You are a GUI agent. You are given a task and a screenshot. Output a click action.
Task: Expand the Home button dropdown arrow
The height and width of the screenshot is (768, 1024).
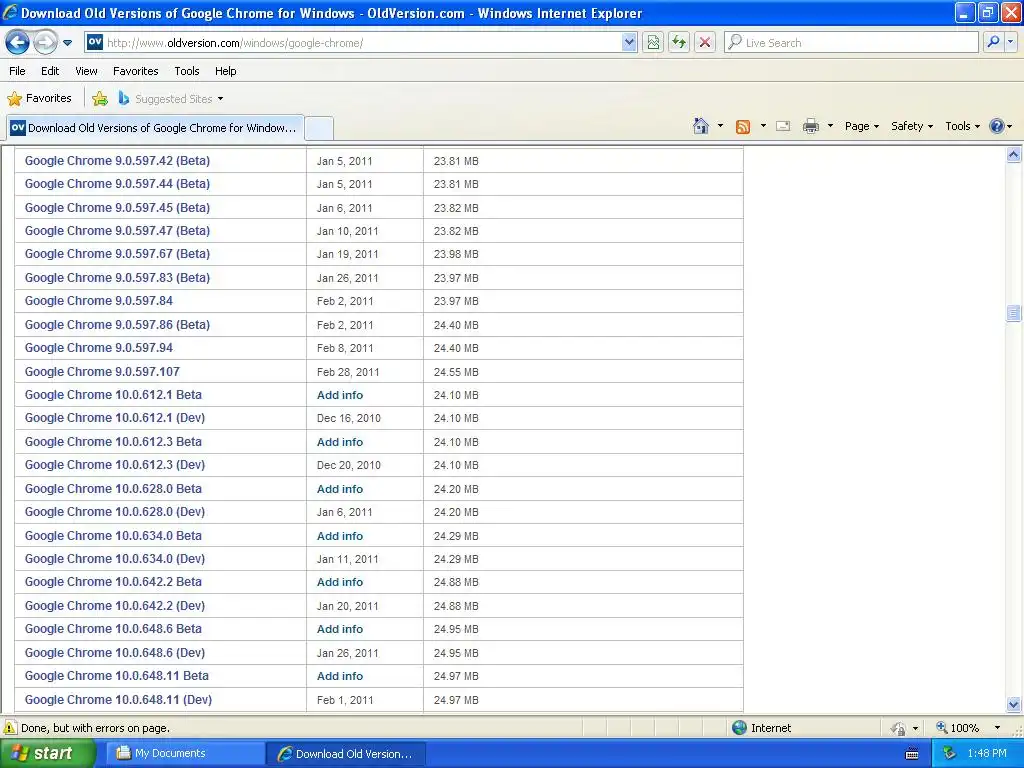720,126
